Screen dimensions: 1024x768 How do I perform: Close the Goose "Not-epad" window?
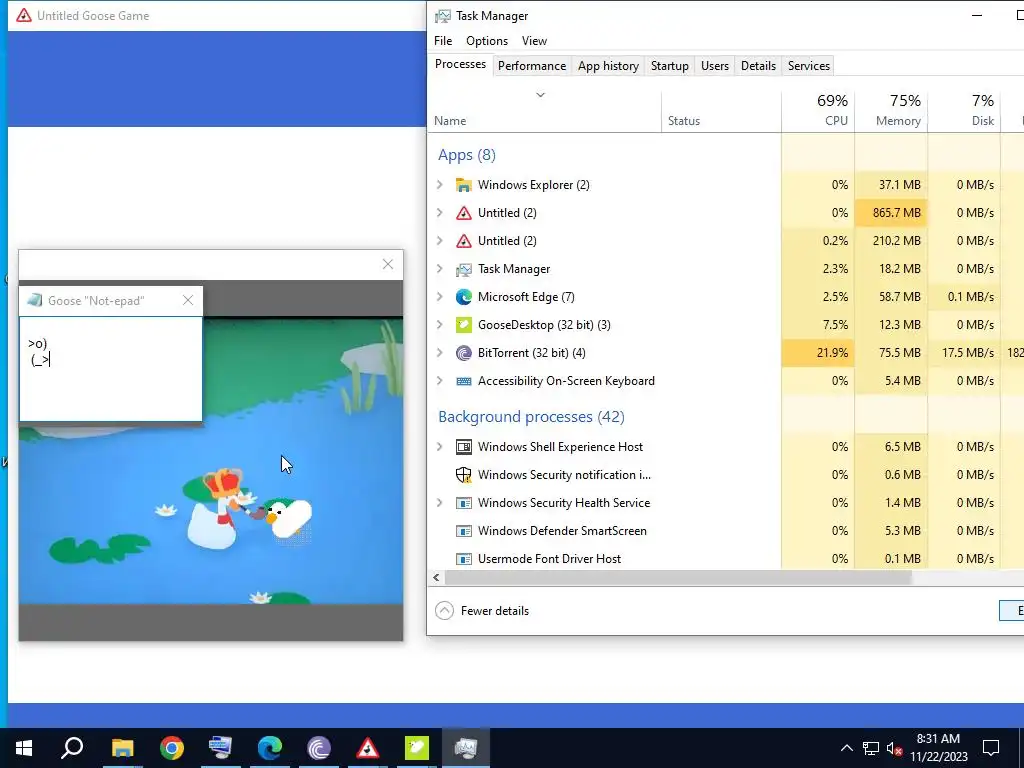[x=188, y=300]
